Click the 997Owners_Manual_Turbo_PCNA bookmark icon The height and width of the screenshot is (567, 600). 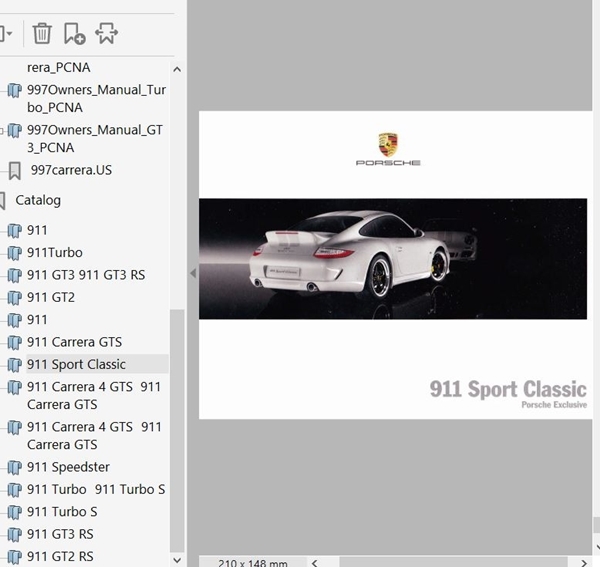[15, 90]
